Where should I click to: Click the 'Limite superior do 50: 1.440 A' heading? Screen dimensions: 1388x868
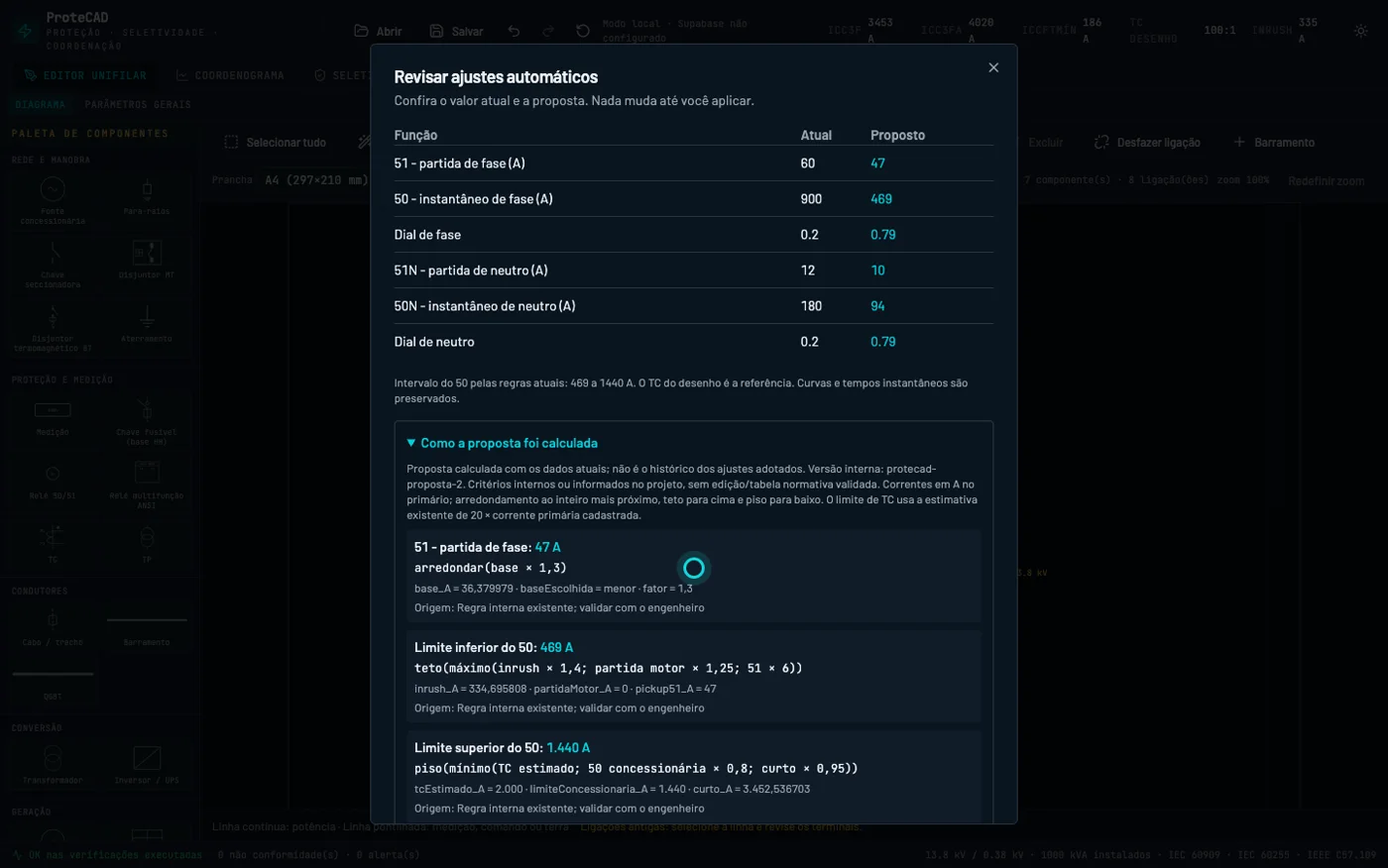pyautogui.click(x=502, y=747)
